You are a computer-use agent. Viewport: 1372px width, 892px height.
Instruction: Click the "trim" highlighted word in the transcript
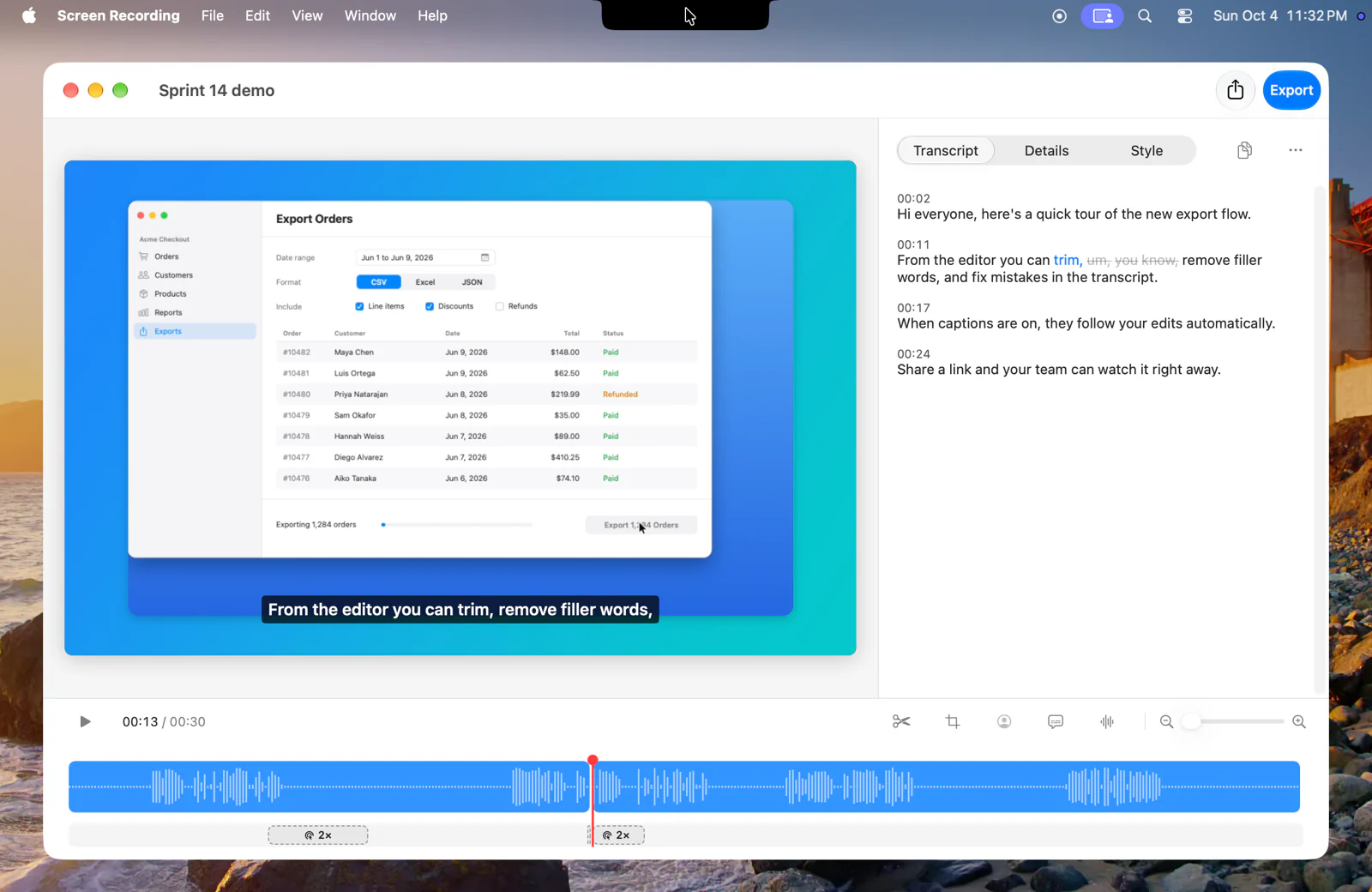coord(1066,260)
